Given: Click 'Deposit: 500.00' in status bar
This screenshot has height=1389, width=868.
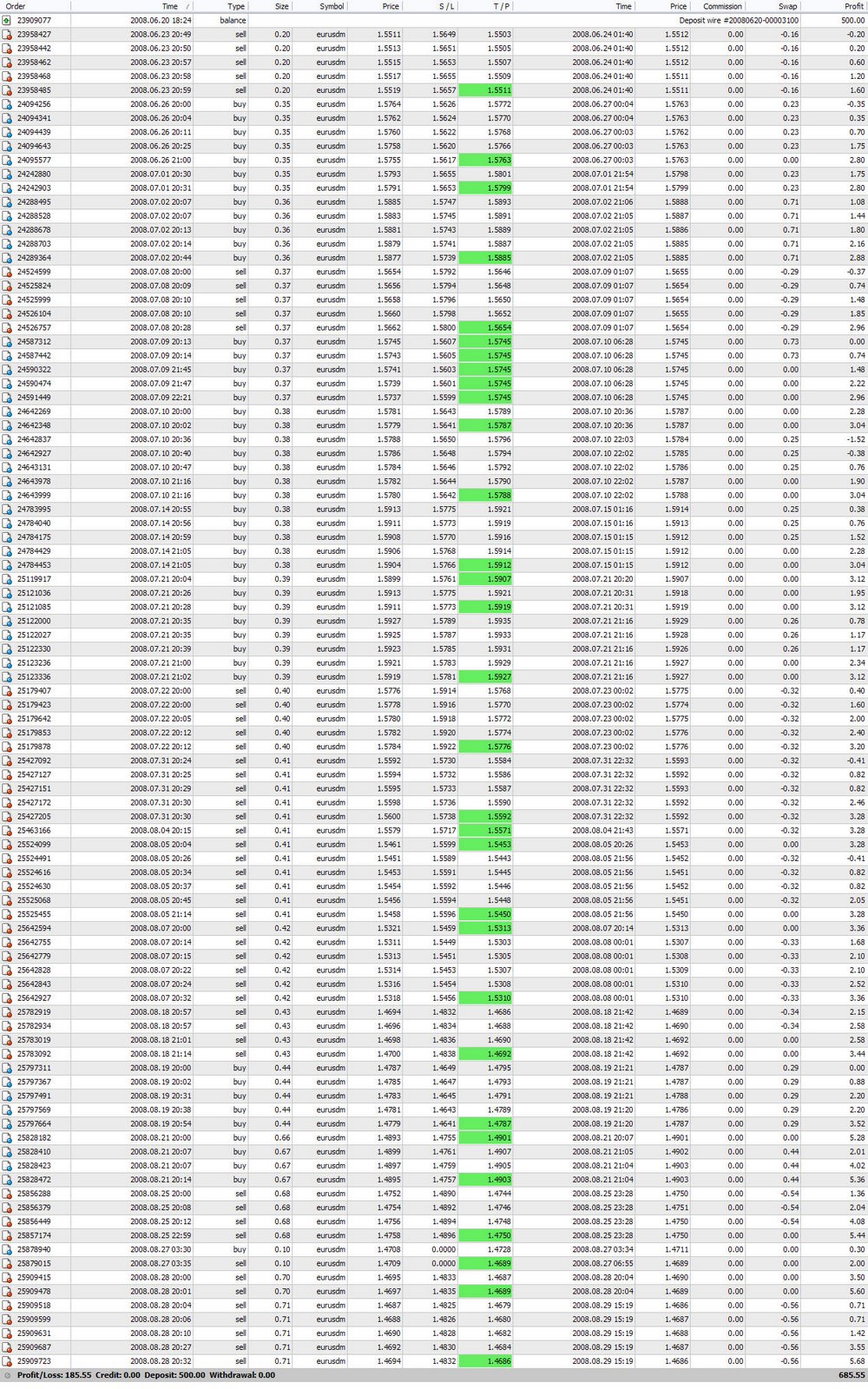Looking at the screenshot, I should [175, 1375].
